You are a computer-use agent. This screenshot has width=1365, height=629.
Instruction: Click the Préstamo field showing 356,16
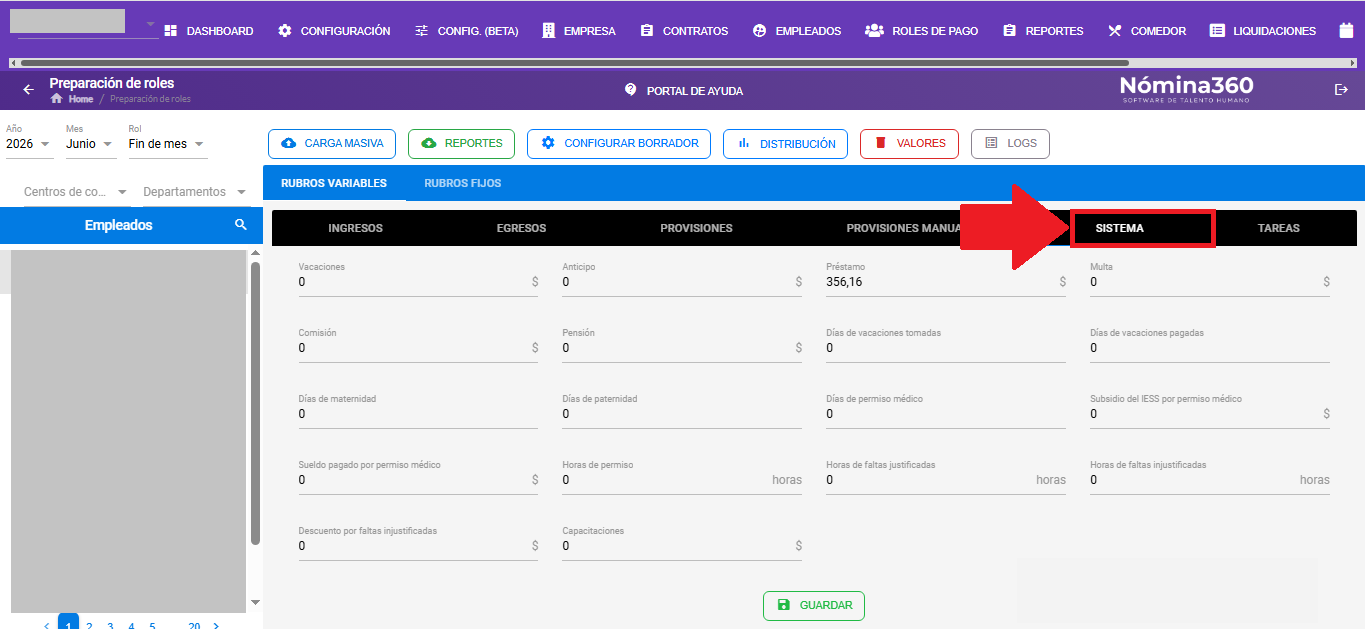pyautogui.click(x=946, y=283)
